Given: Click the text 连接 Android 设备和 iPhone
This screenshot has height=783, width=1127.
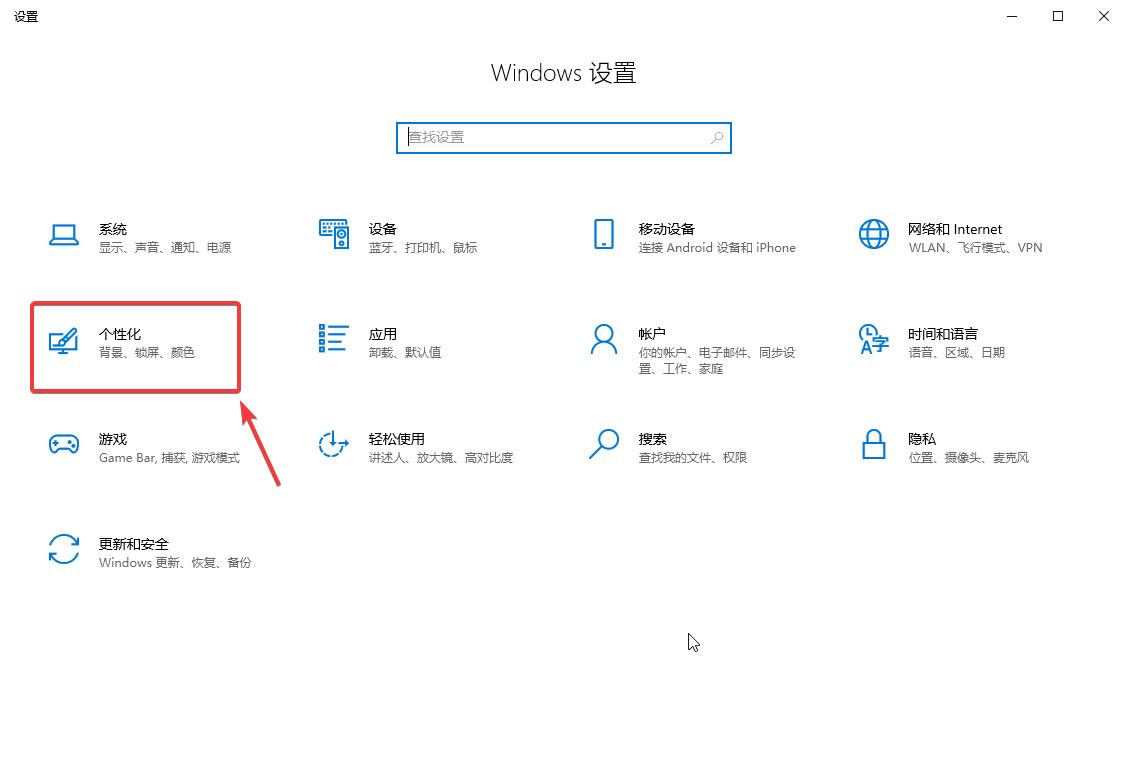Looking at the screenshot, I should point(717,248).
